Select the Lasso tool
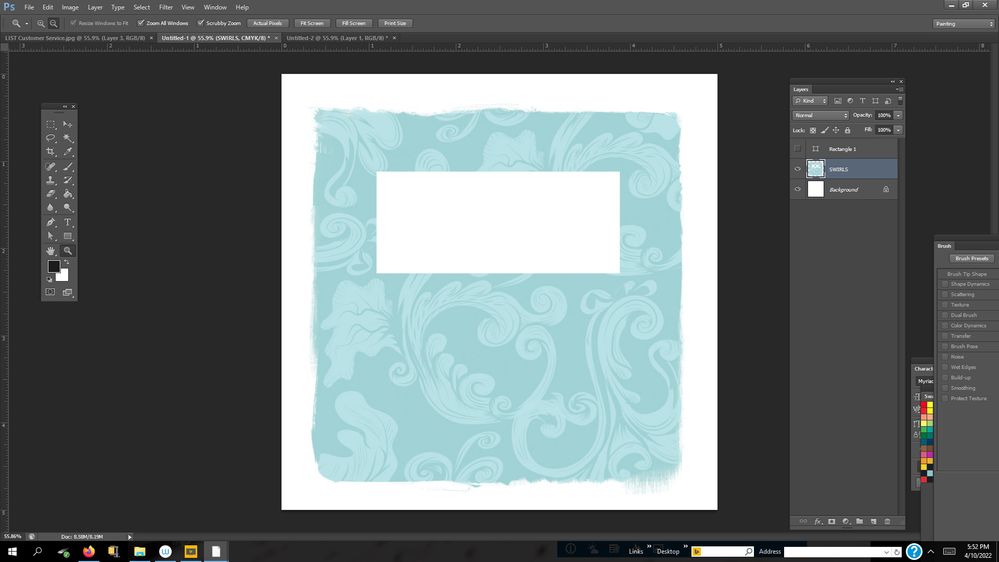Viewport: 999px width, 562px height. click(x=50, y=138)
